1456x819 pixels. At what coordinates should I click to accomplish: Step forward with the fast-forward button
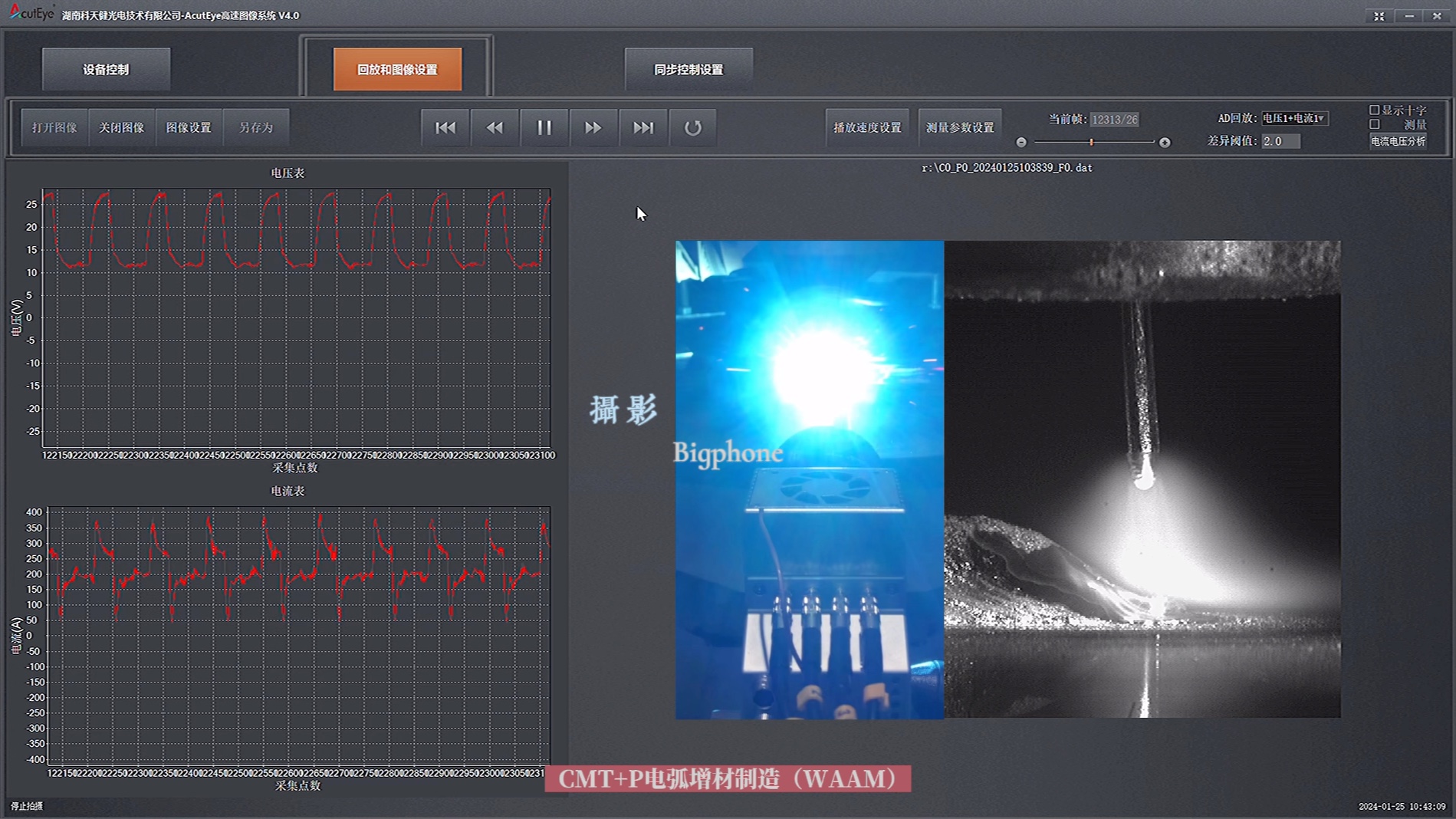(x=593, y=127)
